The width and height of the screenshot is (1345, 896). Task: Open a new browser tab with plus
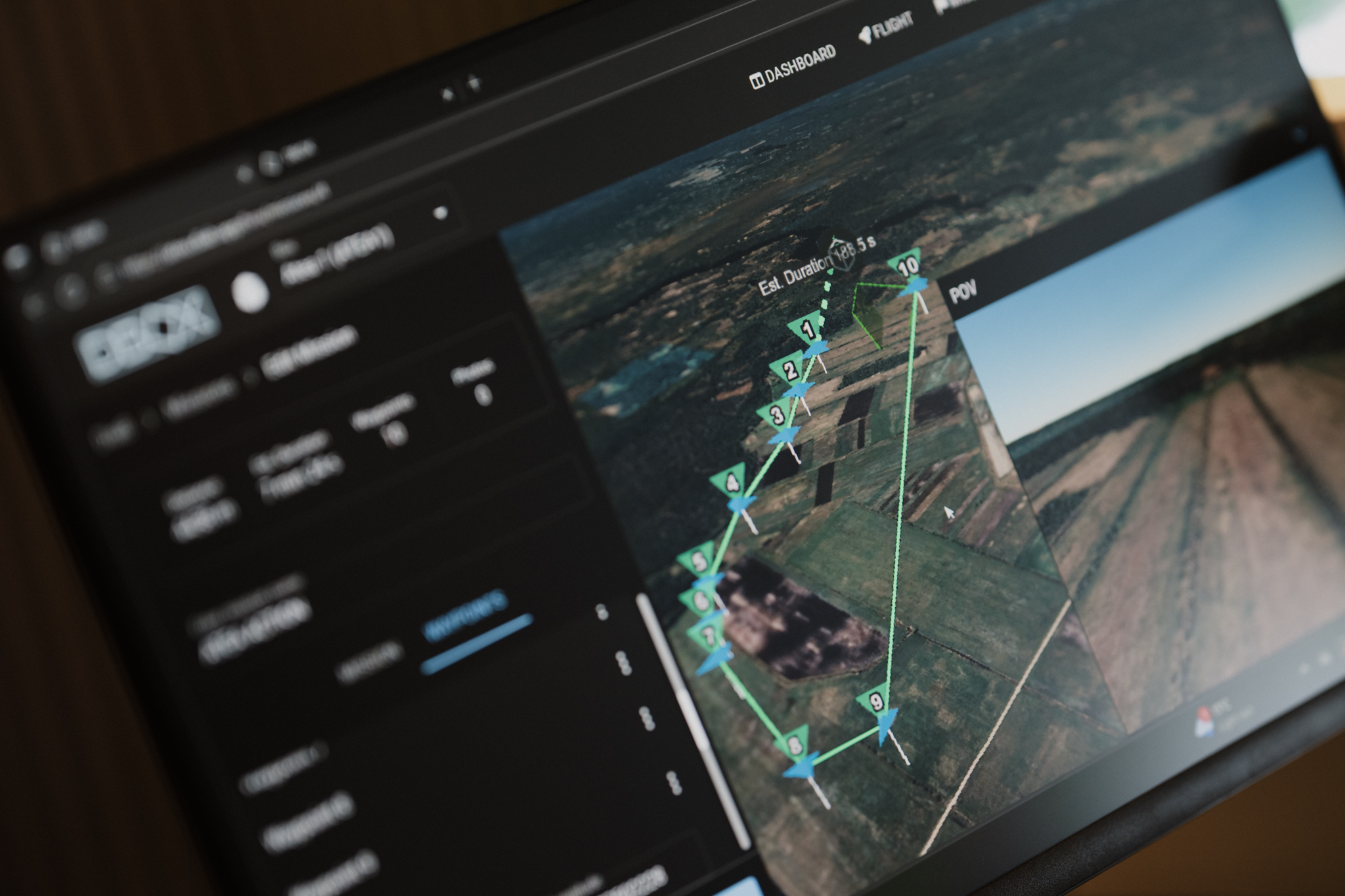(x=475, y=83)
